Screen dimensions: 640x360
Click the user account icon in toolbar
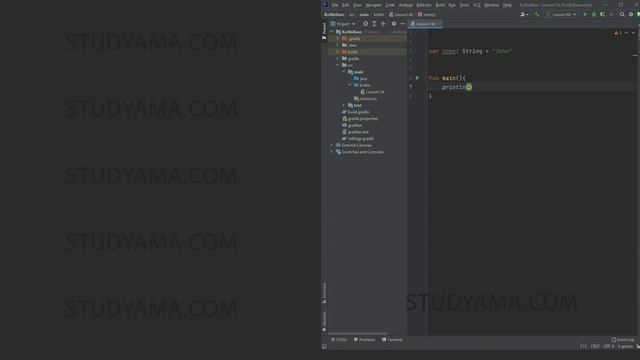(x=524, y=14)
